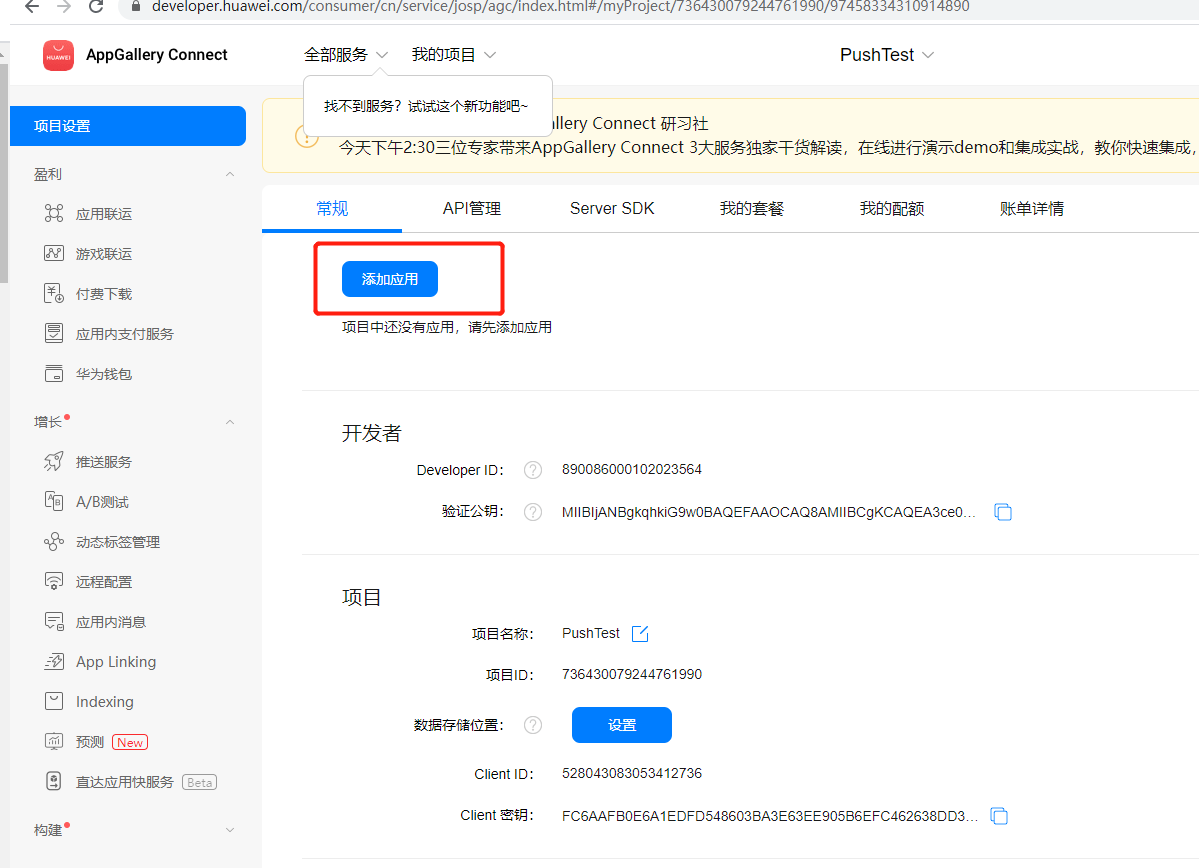1199x868 pixels.
Task: Click the help icon beside 数据存储位置
Action: point(533,725)
